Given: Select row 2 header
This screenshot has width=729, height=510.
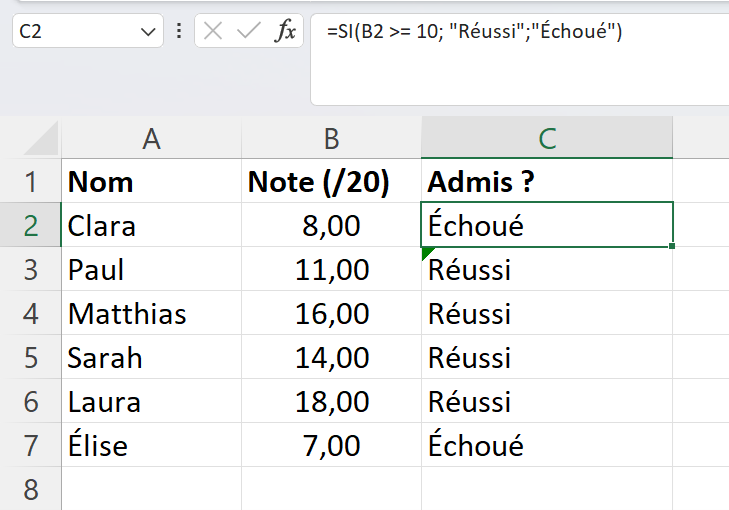Looking at the screenshot, I should [31, 225].
